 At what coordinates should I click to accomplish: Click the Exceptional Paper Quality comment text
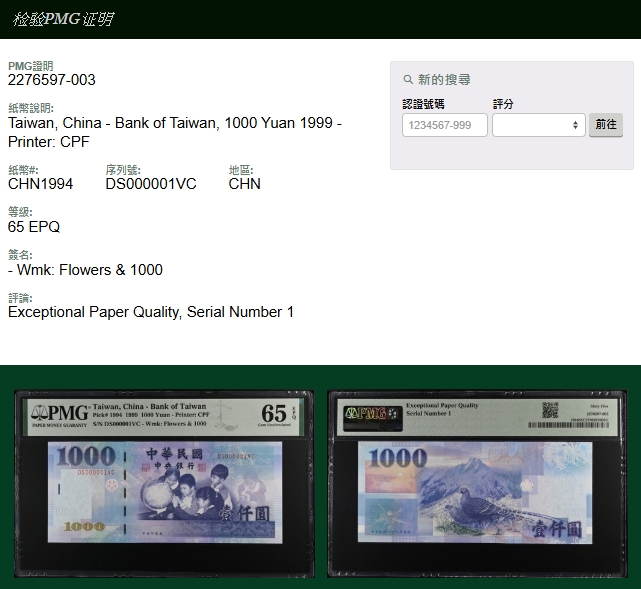click(x=151, y=312)
